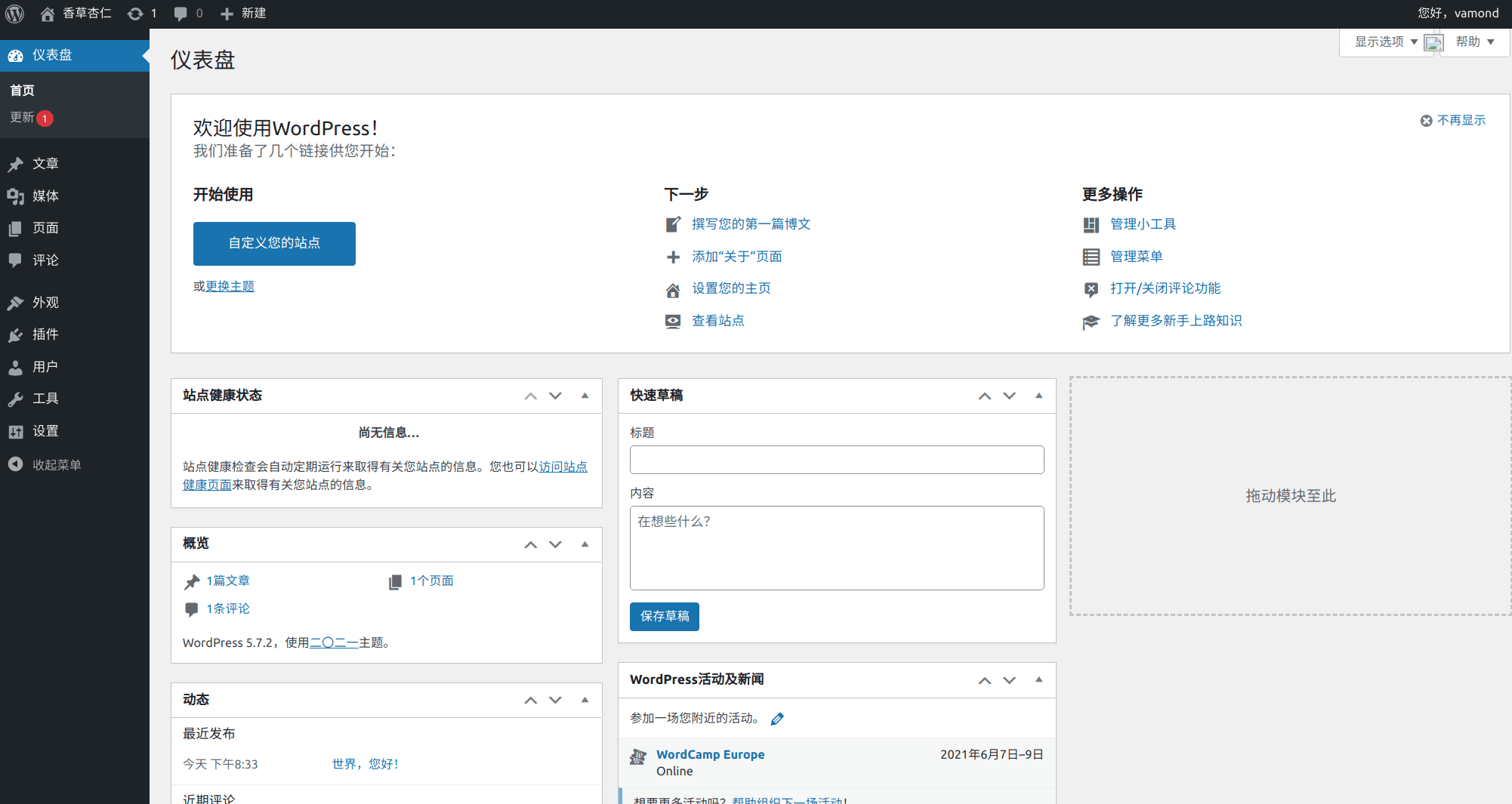Click 自定义您的站点 button
The image size is (1512, 804).
pos(274,243)
